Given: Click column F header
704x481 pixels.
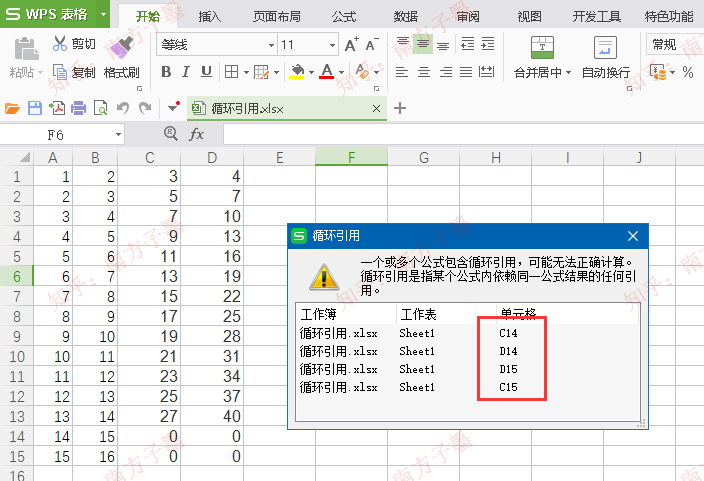Looking at the screenshot, I should tap(352, 157).
